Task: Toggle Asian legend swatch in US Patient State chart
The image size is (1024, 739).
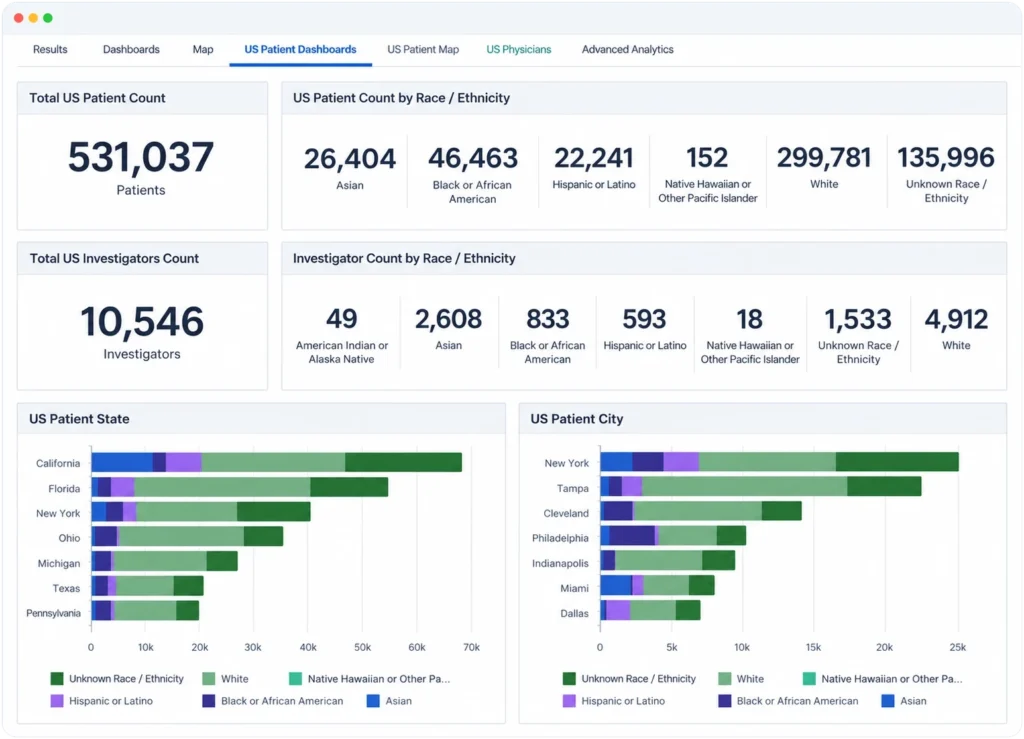Action: (x=373, y=701)
